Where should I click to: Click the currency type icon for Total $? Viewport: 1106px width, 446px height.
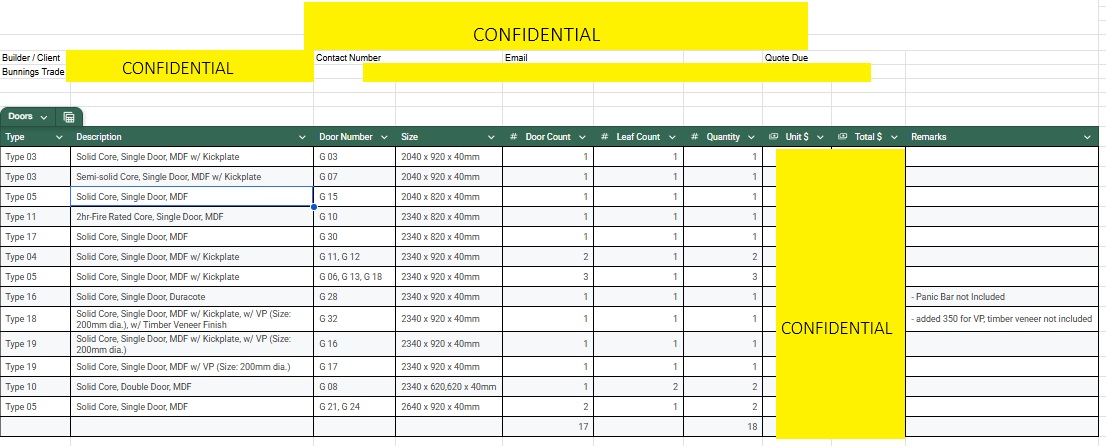tap(842, 137)
